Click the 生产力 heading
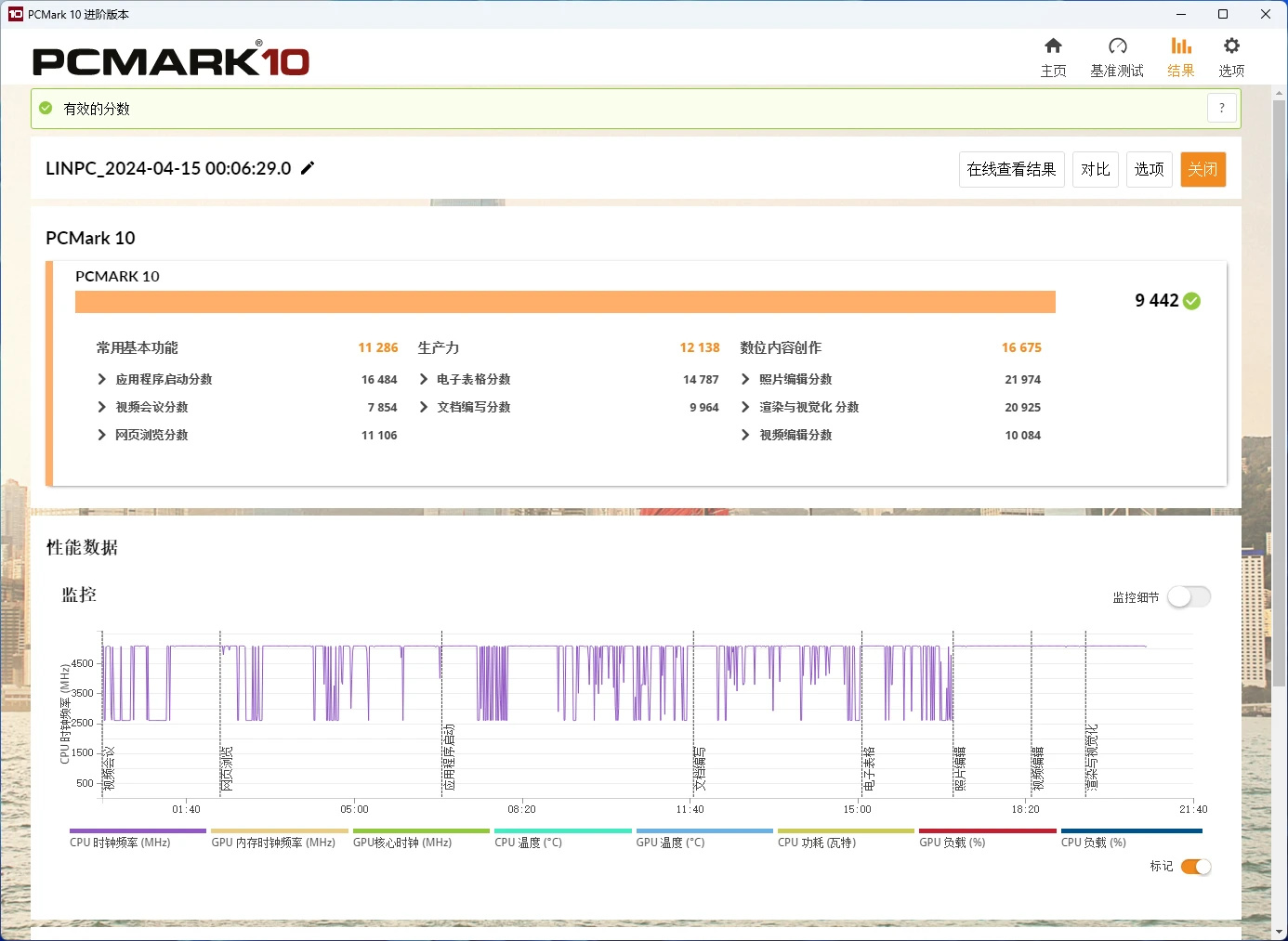The image size is (1288, 941). (439, 347)
